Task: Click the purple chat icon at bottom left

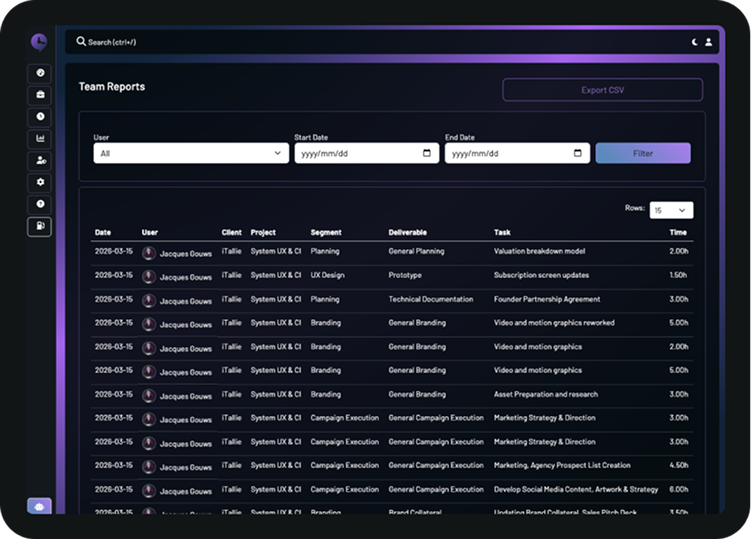Action: [39, 507]
